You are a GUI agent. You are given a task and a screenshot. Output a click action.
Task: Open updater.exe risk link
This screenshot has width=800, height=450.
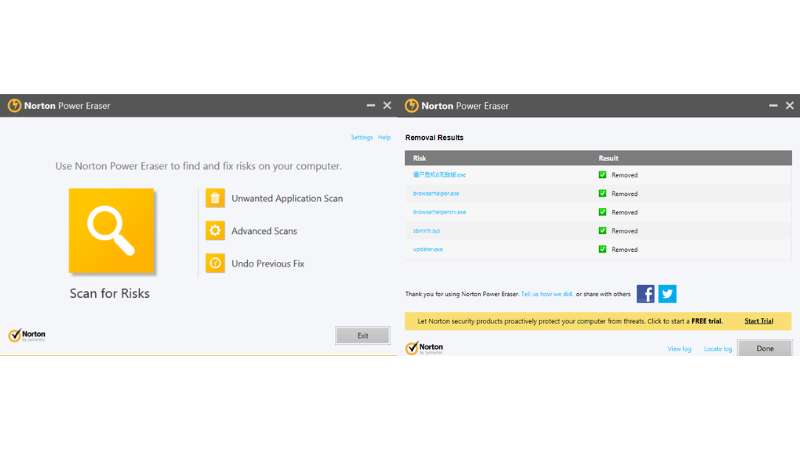pos(428,249)
